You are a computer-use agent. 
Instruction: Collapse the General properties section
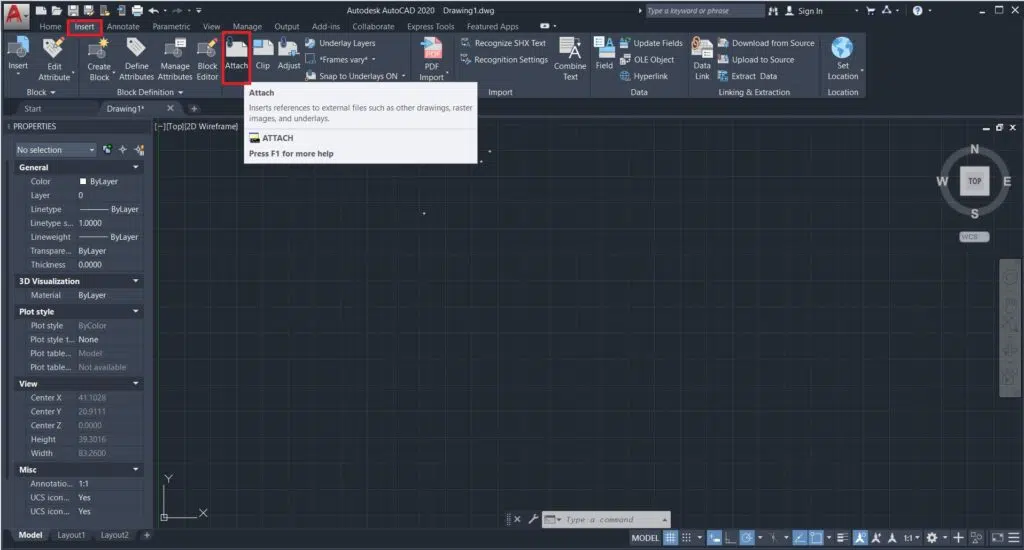coord(135,168)
